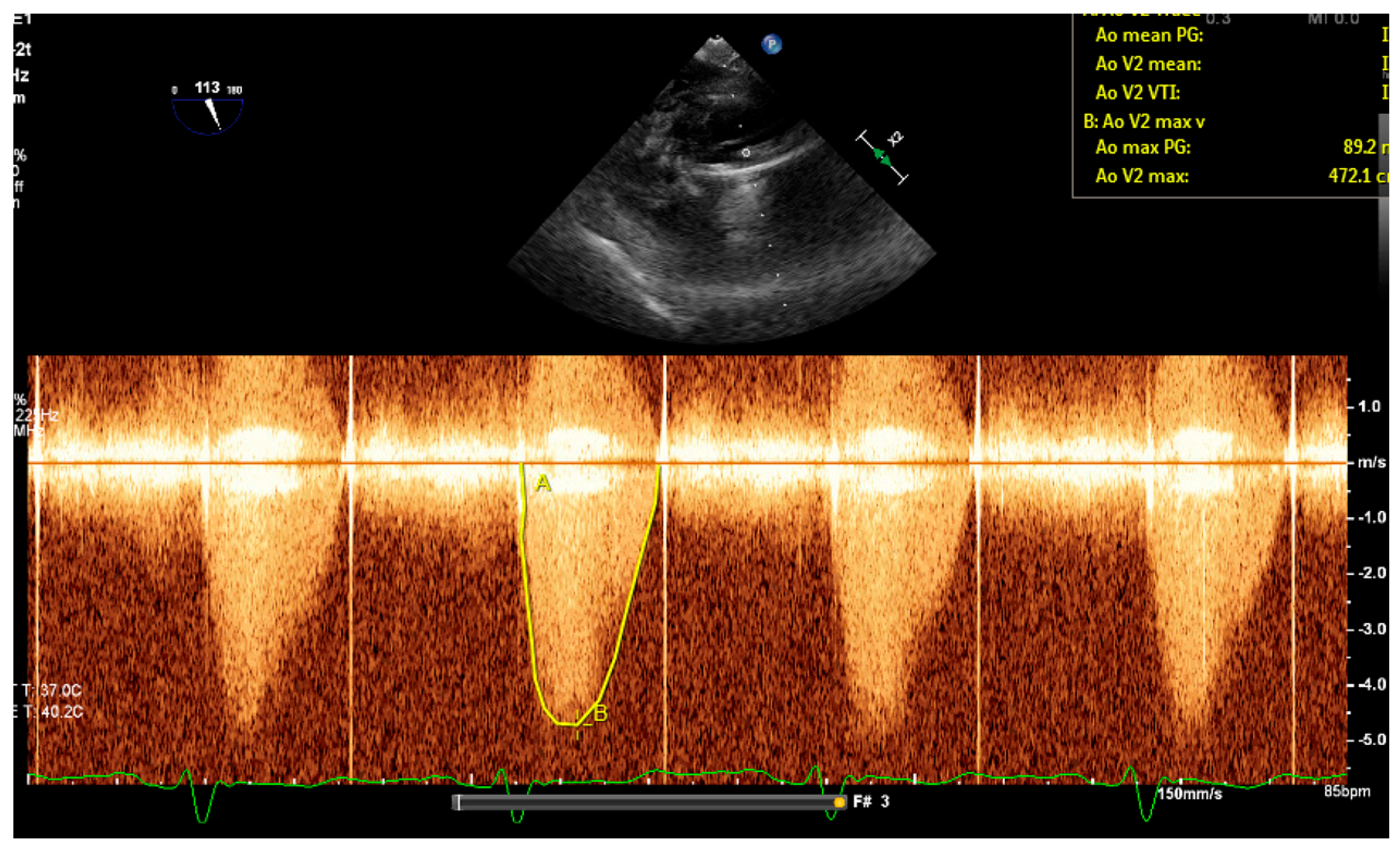Screen dimensions: 1400x853
Task: Click the orange frame slider handle
Action: (838, 802)
